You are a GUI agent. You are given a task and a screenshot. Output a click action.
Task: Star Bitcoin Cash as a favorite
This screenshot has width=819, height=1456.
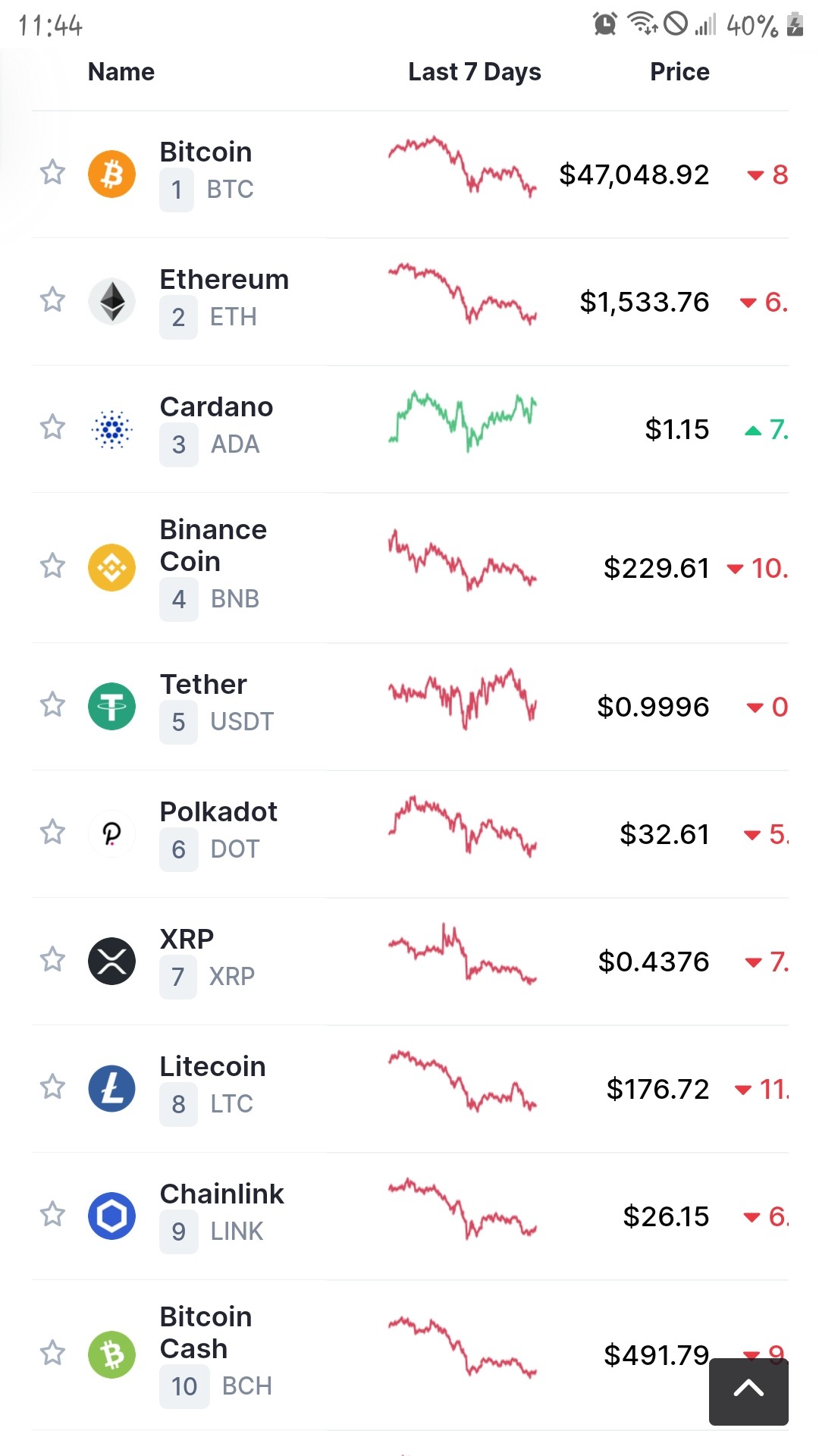[52, 1353]
